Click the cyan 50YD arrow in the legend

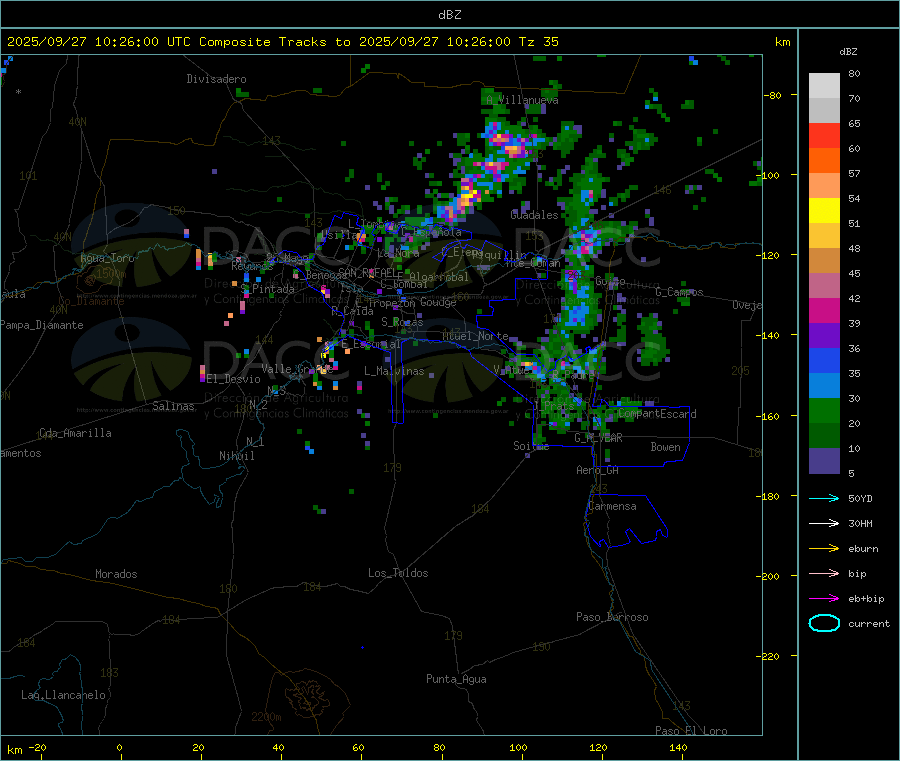(x=824, y=498)
